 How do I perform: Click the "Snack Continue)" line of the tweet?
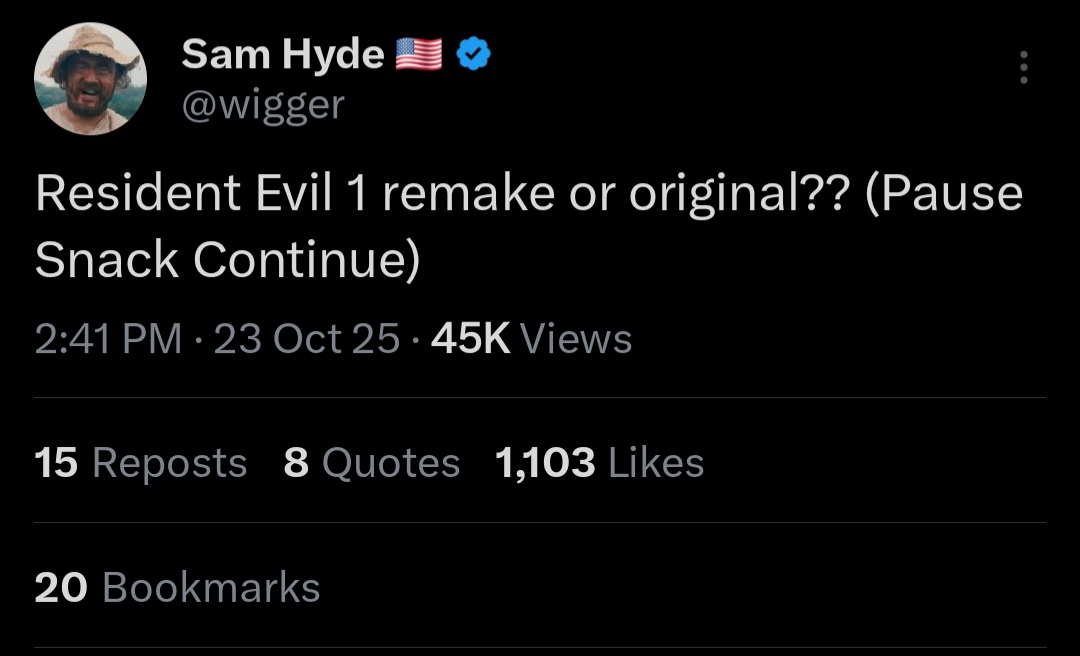point(227,260)
